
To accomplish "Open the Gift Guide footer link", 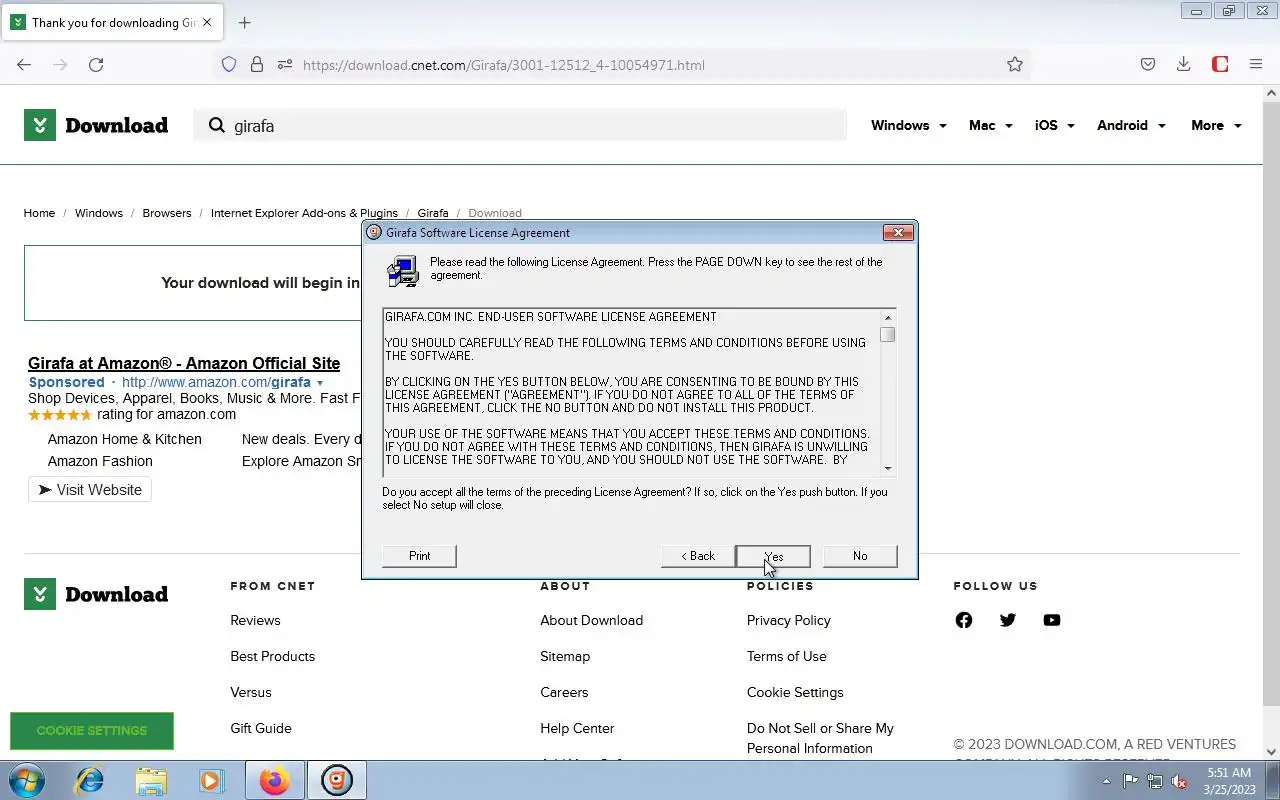I will [261, 728].
